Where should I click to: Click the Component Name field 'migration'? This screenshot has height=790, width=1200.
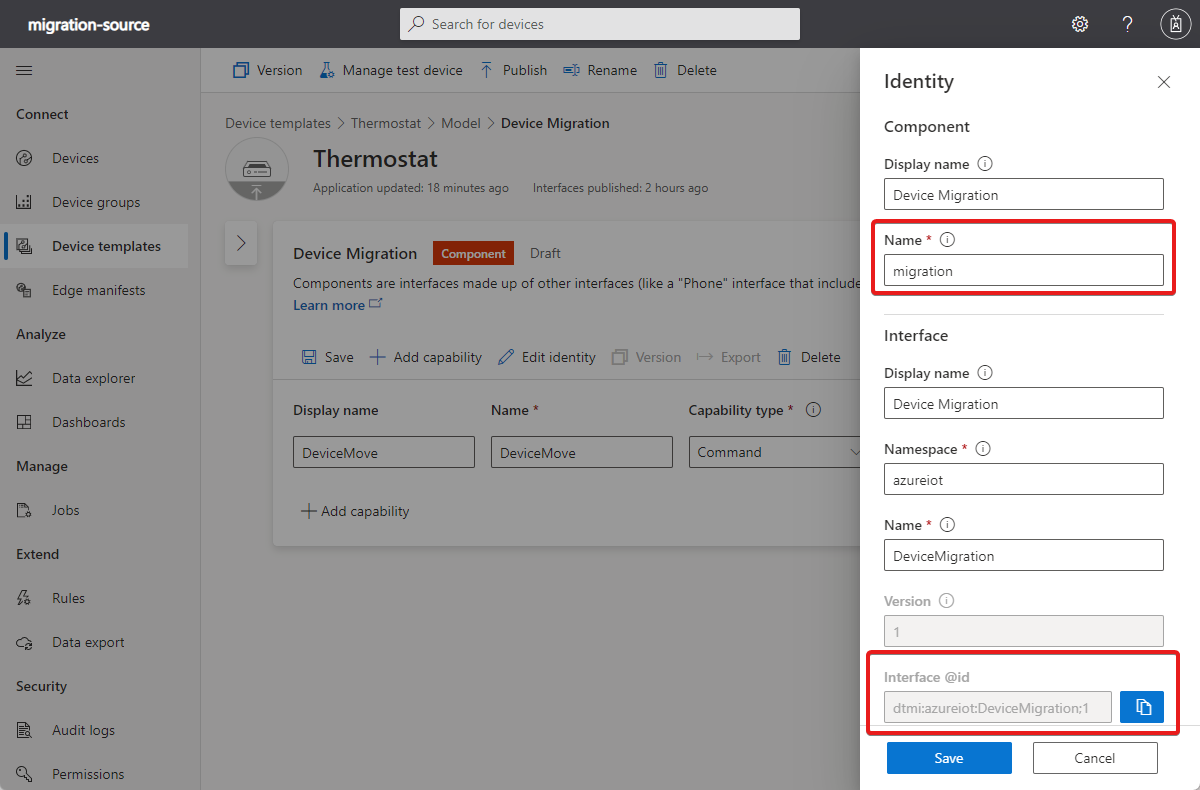tap(1024, 270)
